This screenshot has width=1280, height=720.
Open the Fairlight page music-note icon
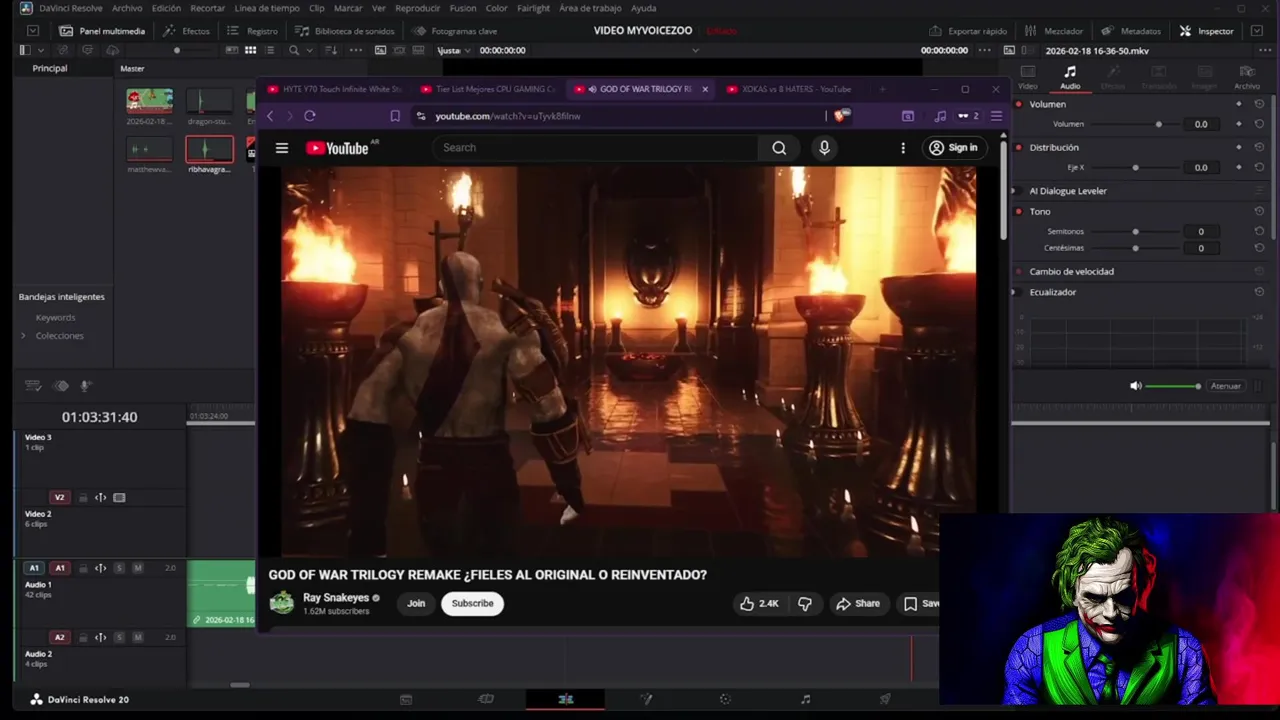[x=805, y=699]
